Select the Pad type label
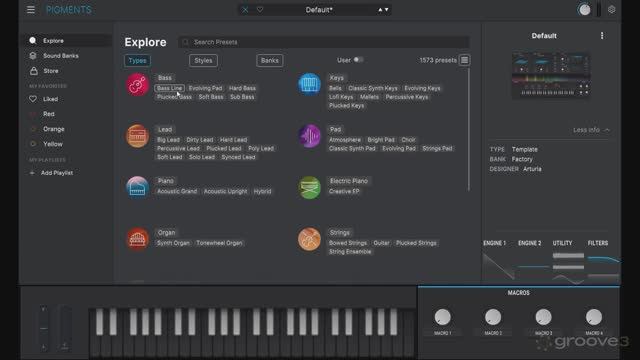This screenshot has width=640, height=360. click(336, 129)
